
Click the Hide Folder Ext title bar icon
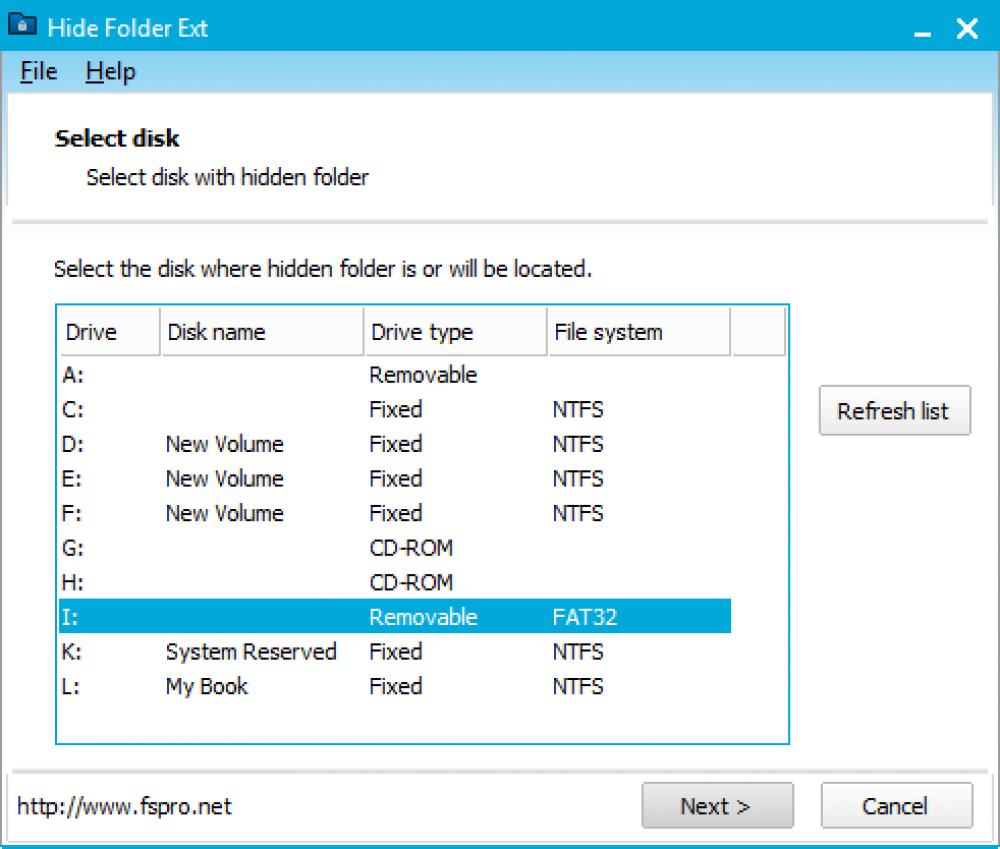click(24, 28)
